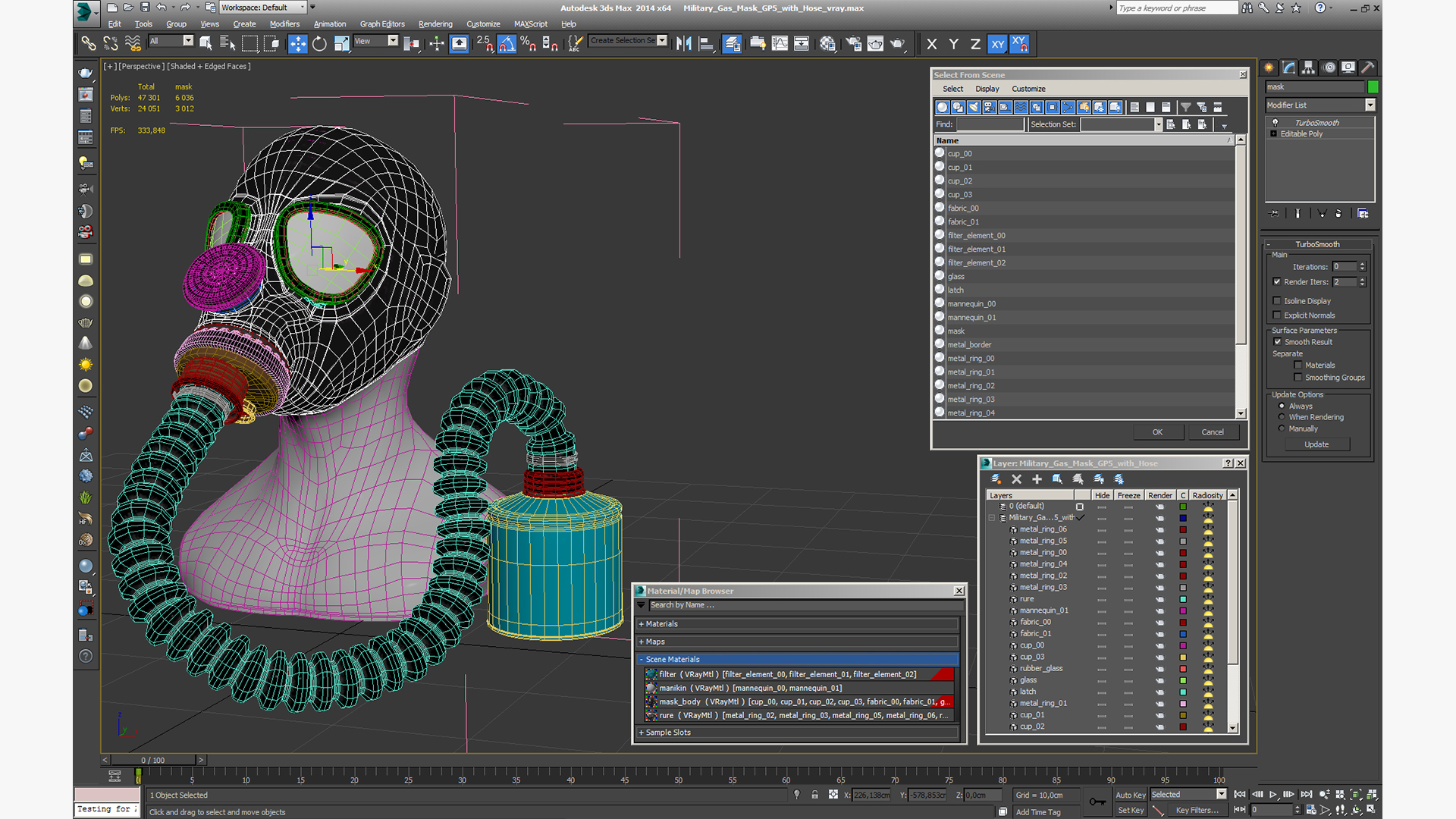The image size is (1456, 819).
Task: Toggle Smooth Result checkbox
Action: coord(1278,342)
